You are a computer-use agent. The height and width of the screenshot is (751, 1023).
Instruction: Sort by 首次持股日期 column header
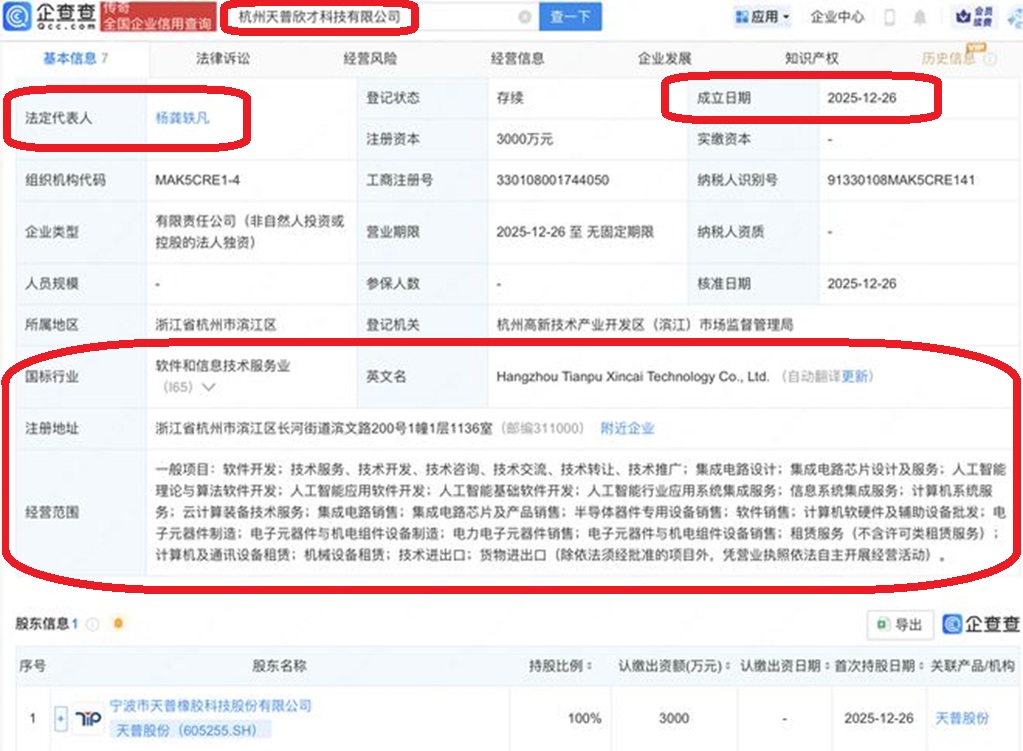[x=879, y=666]
